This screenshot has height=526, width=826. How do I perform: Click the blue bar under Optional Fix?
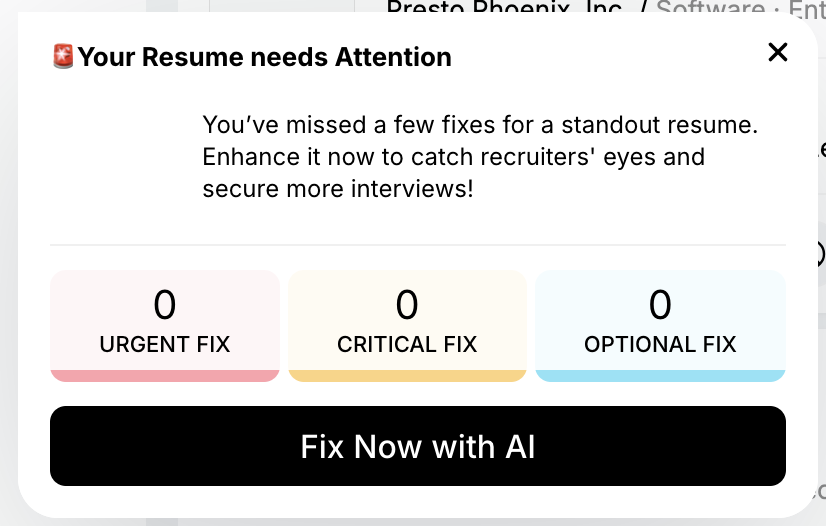click(x=660, y=375)
